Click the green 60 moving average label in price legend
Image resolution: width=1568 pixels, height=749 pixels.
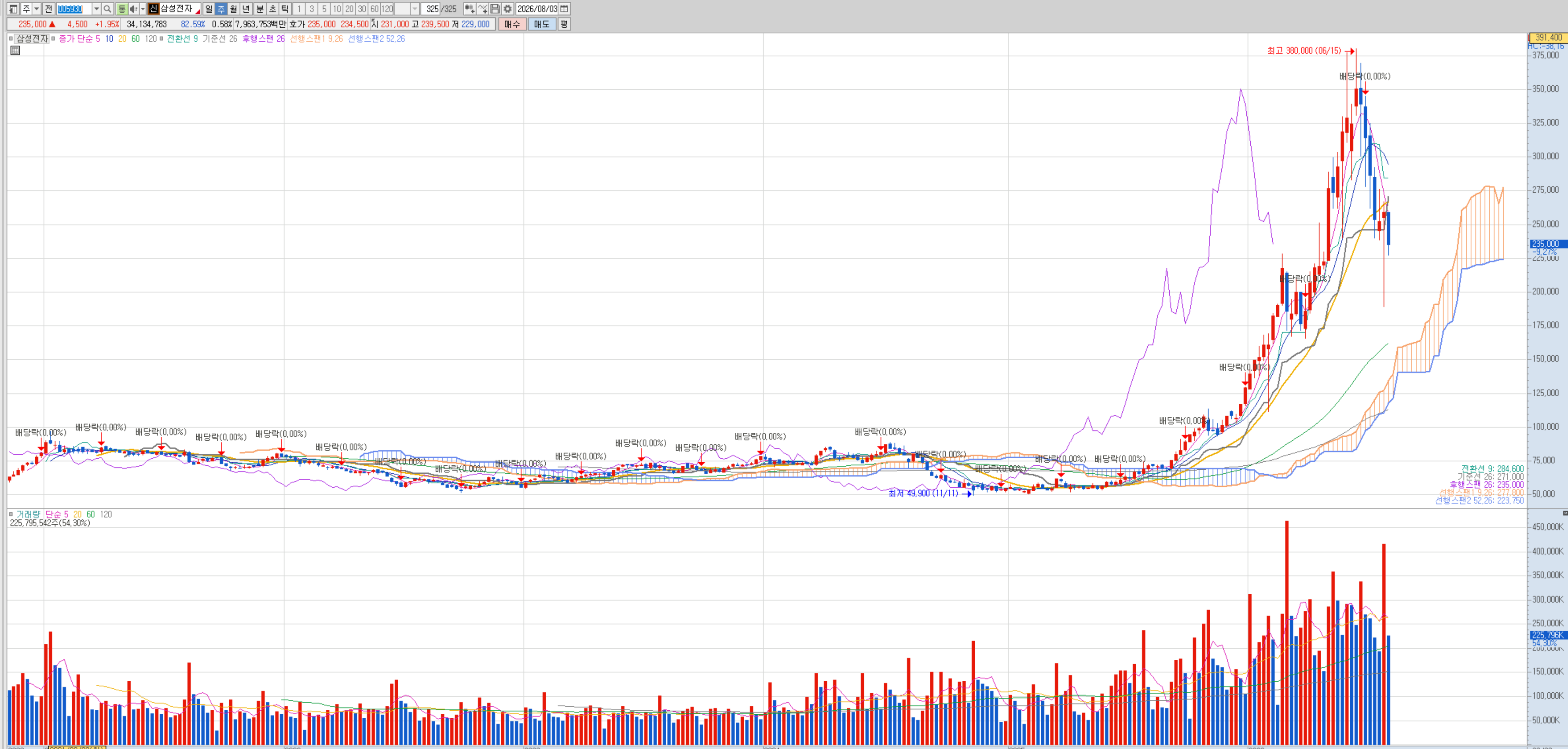(136, 38)
